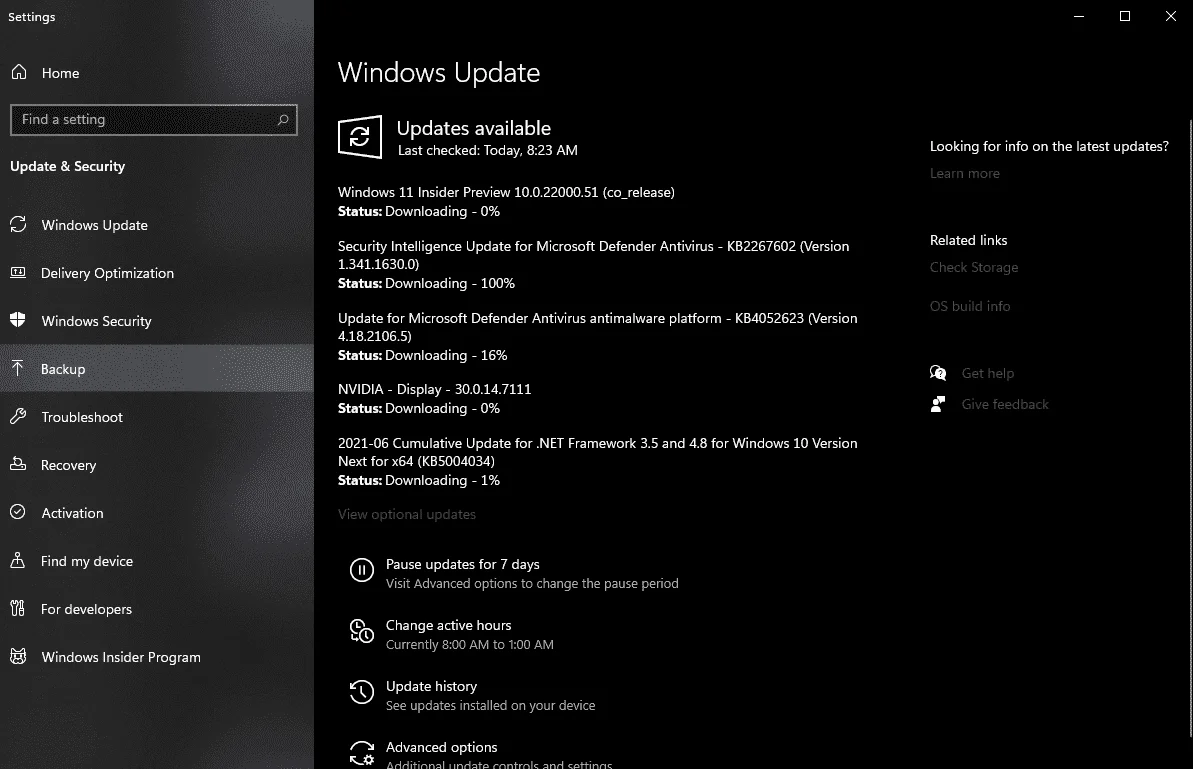Click the Learn more link

[x=964, y=173]
